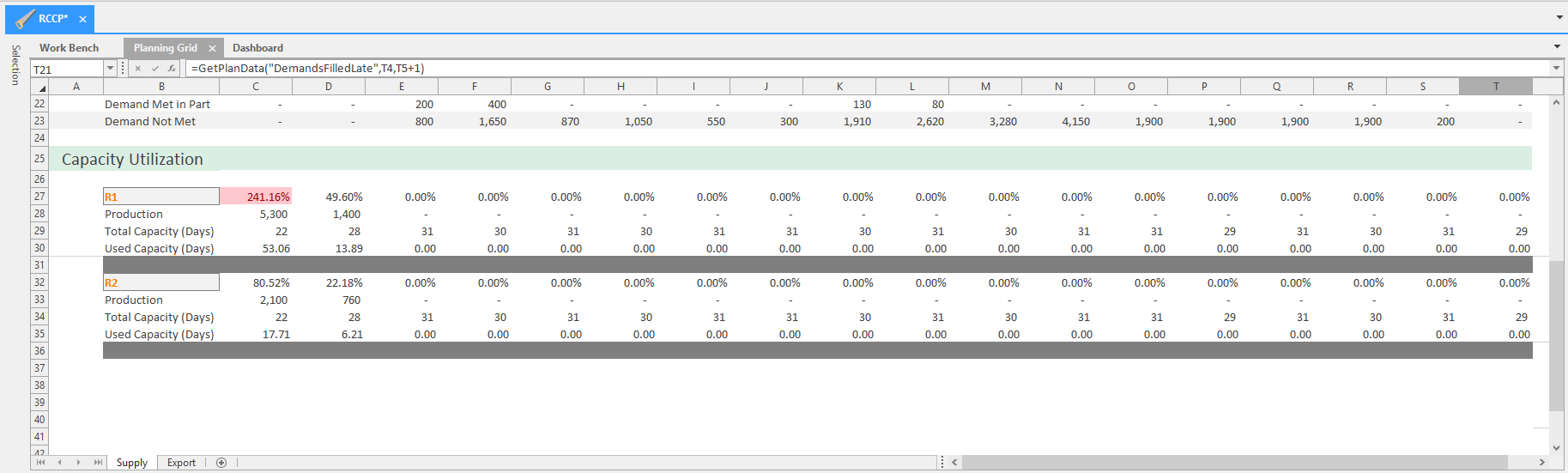Select column C header

(x=256, y=87)
